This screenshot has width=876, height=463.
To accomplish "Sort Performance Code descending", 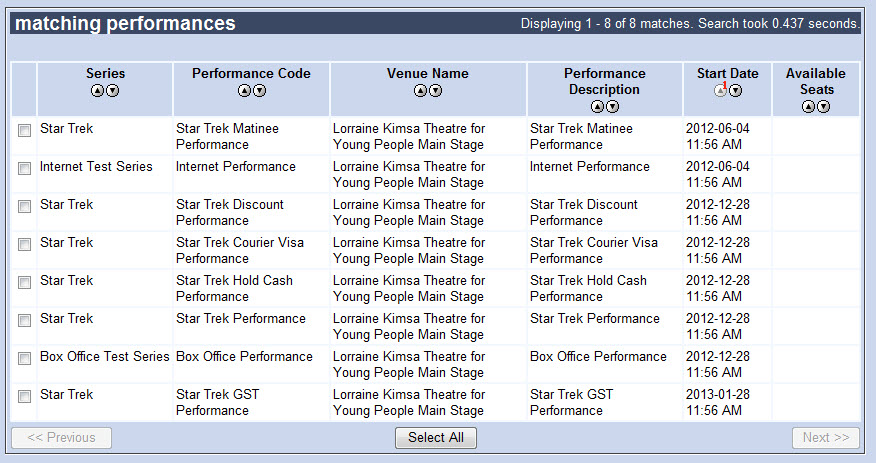I will [260, 90].
